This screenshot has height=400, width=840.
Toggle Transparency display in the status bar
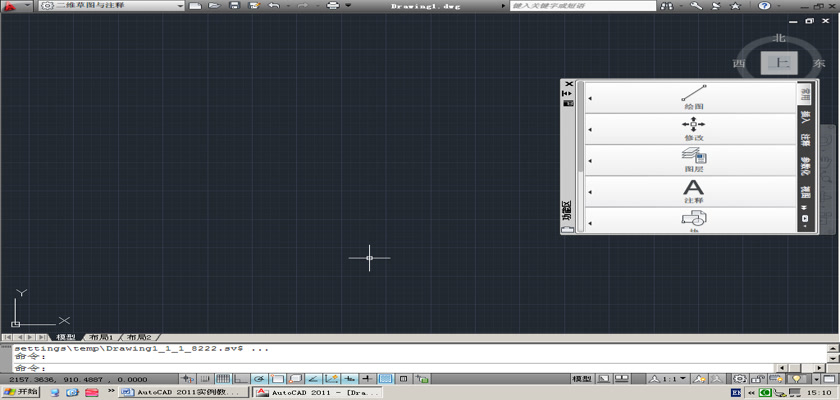click(386, 379)
